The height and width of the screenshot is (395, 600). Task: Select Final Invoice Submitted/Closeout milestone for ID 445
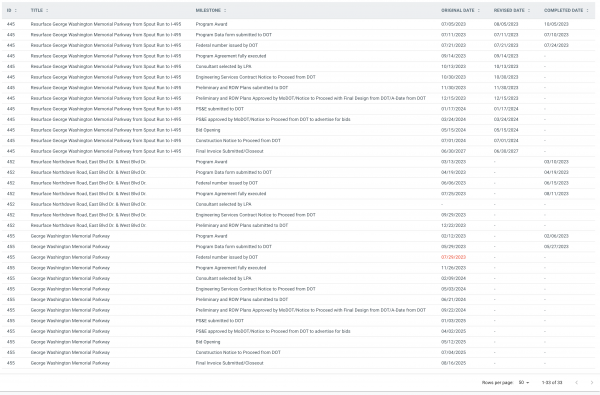(230, 151)
